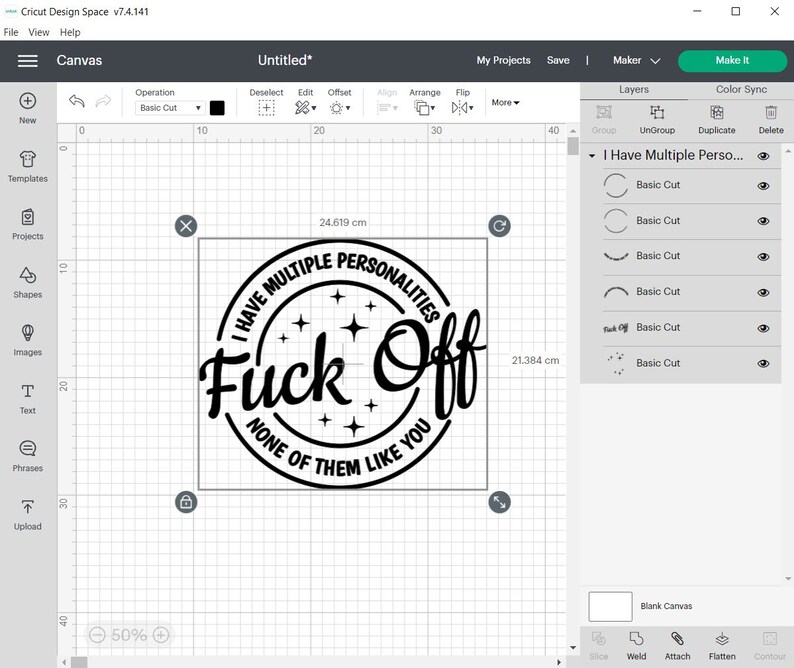Select the stars layer thumbnail
The image size is (794, 668).
point(616,364)
